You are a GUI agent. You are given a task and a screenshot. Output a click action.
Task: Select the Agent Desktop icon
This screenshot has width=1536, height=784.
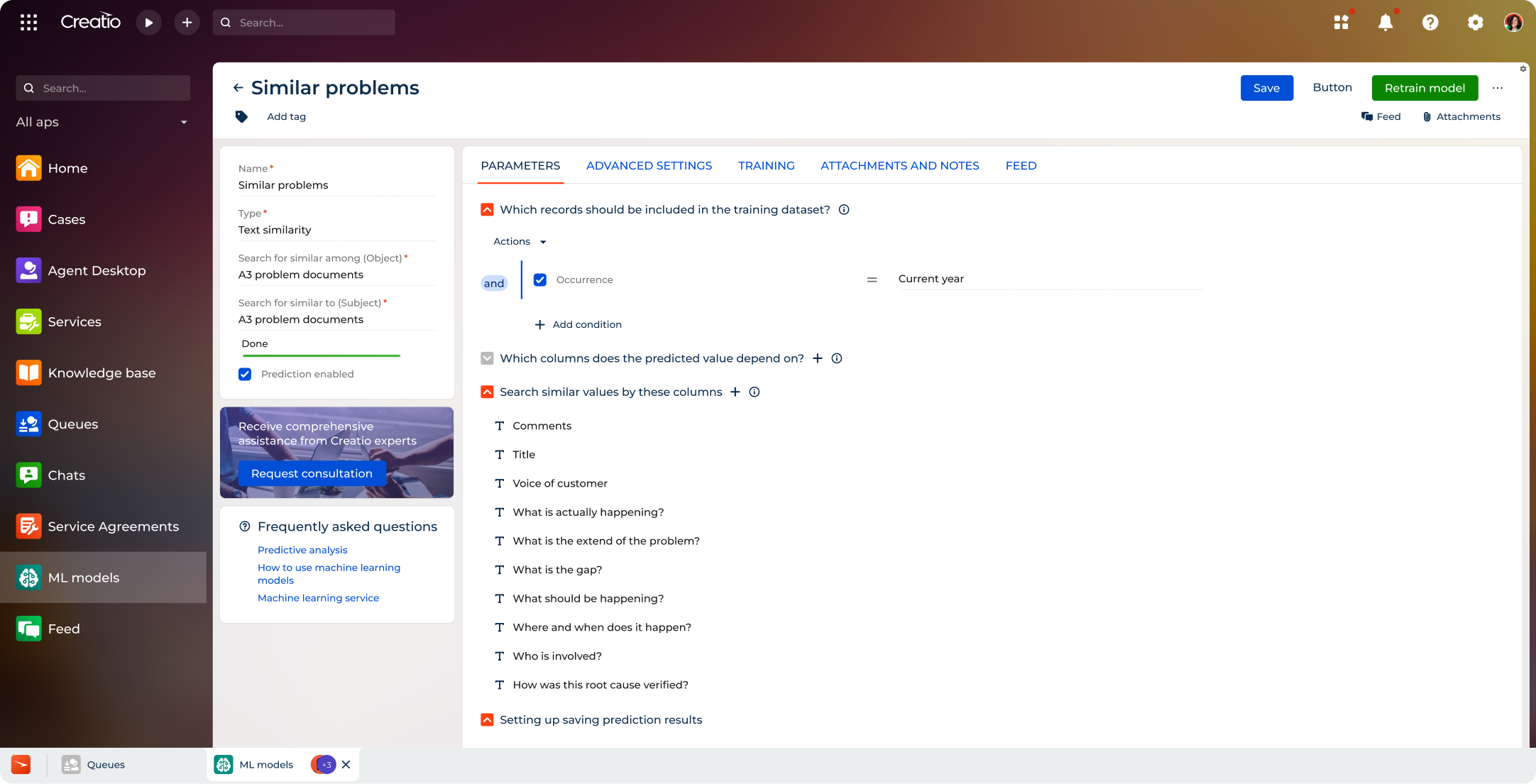tap(28, 270)
